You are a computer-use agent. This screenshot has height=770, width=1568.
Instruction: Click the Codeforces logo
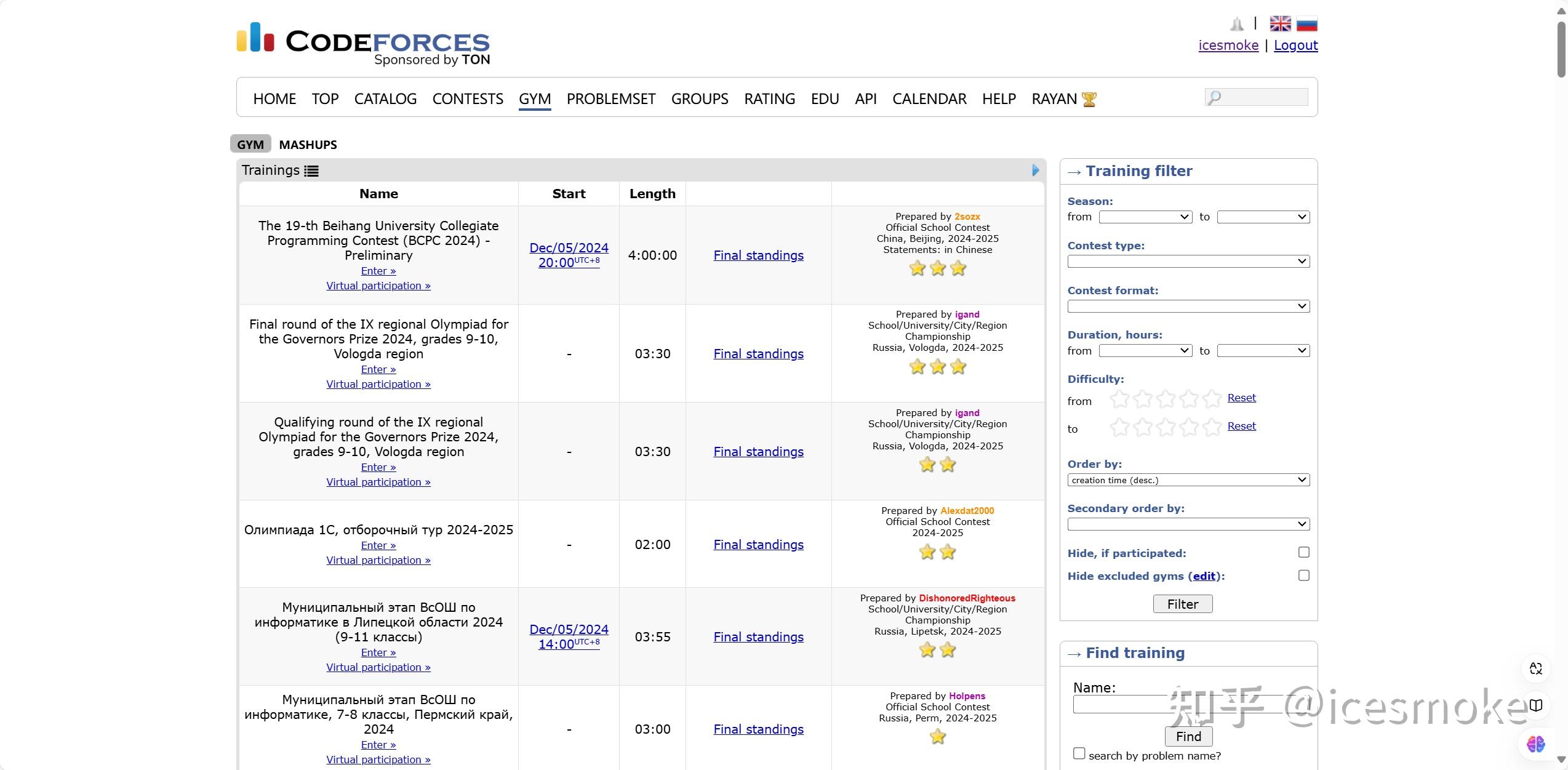click(363, 43)
